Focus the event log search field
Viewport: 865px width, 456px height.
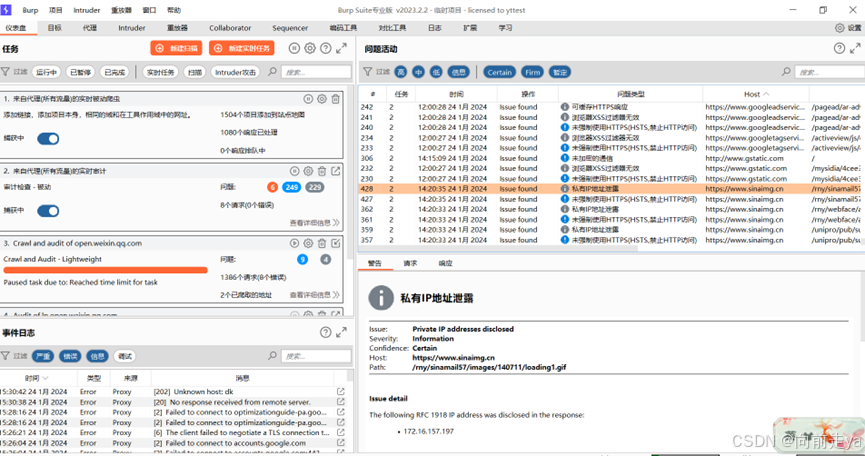[316, 356]
